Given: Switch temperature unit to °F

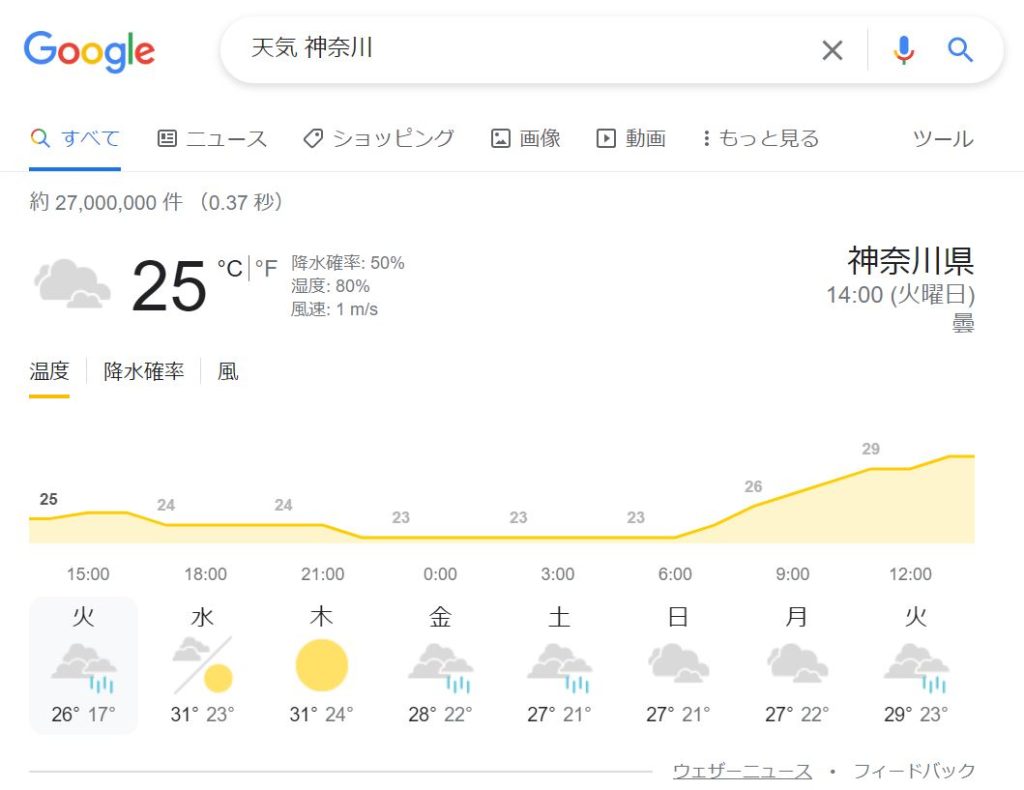Looking at the screenshot, I should [266, 268].
